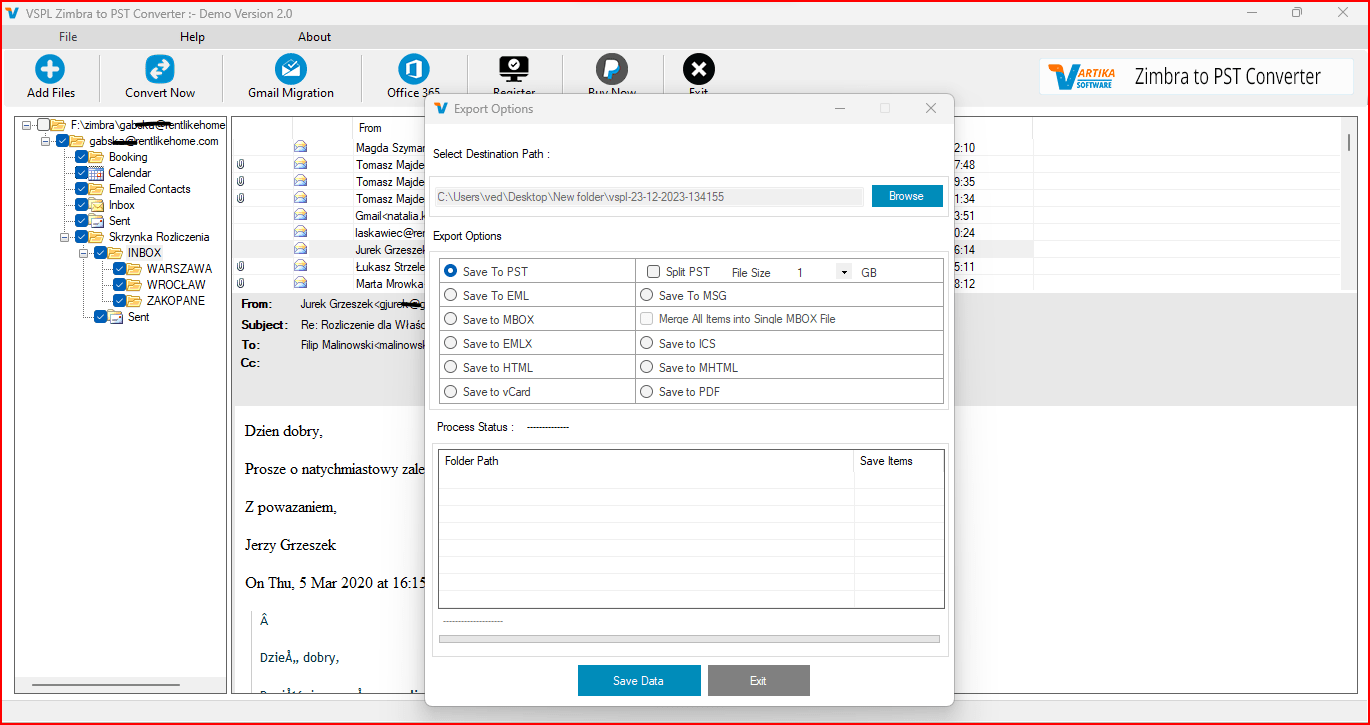Viewport: 1370px width, 725px height.
Task: Toggle the Inbox folder checkbox
Action: pyautogui.click(x=82, y=205)
